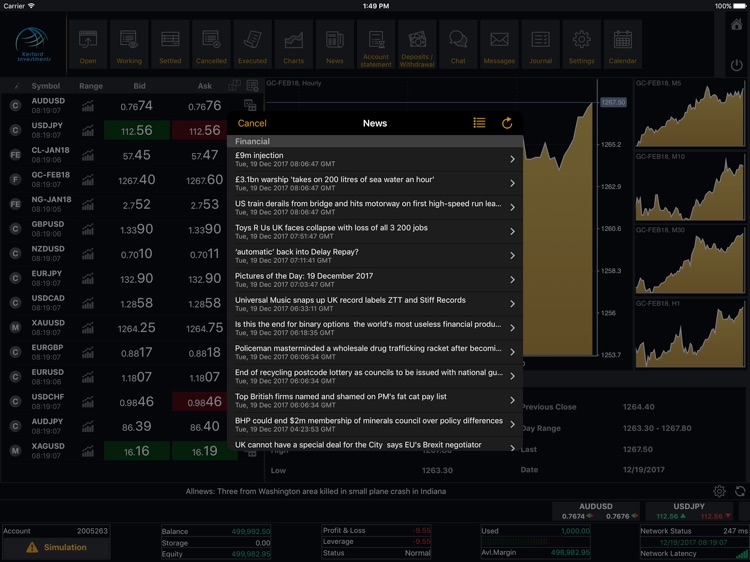Open Pictures of the Day news item
The image size is (750, 562).
(375, 280)
